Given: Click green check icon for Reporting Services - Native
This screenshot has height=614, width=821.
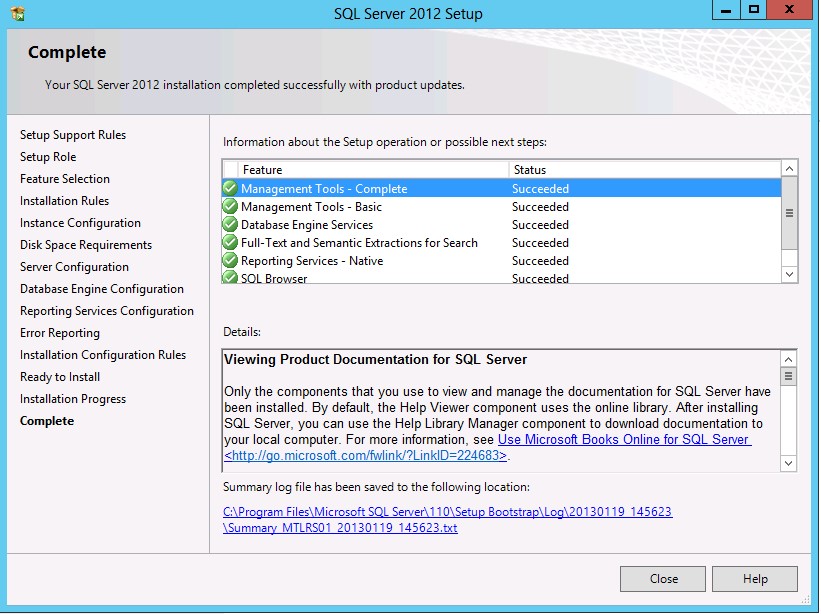Looking at the screenshot, I should point(230,261).
